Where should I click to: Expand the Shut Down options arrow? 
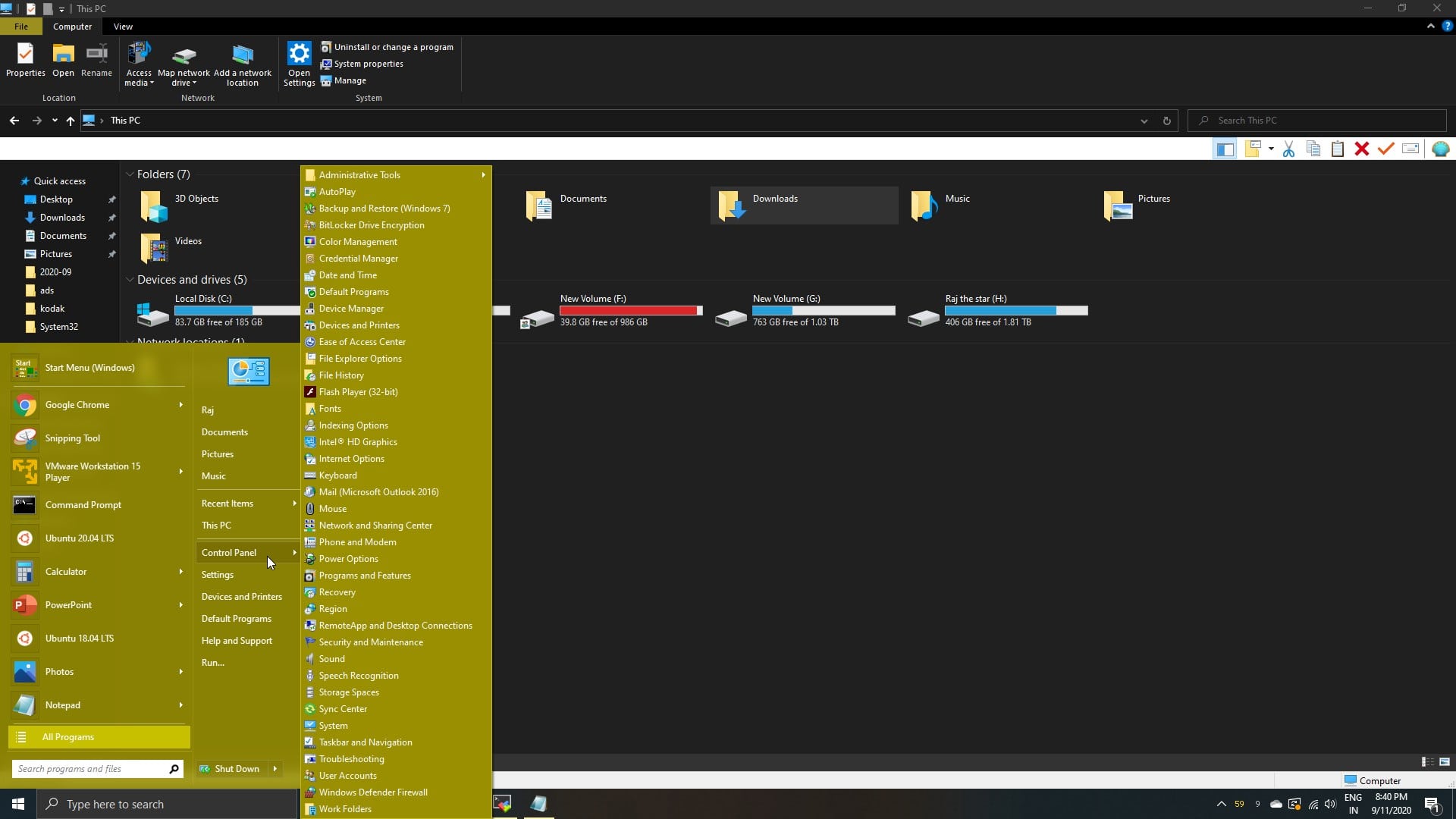(275, 769)
